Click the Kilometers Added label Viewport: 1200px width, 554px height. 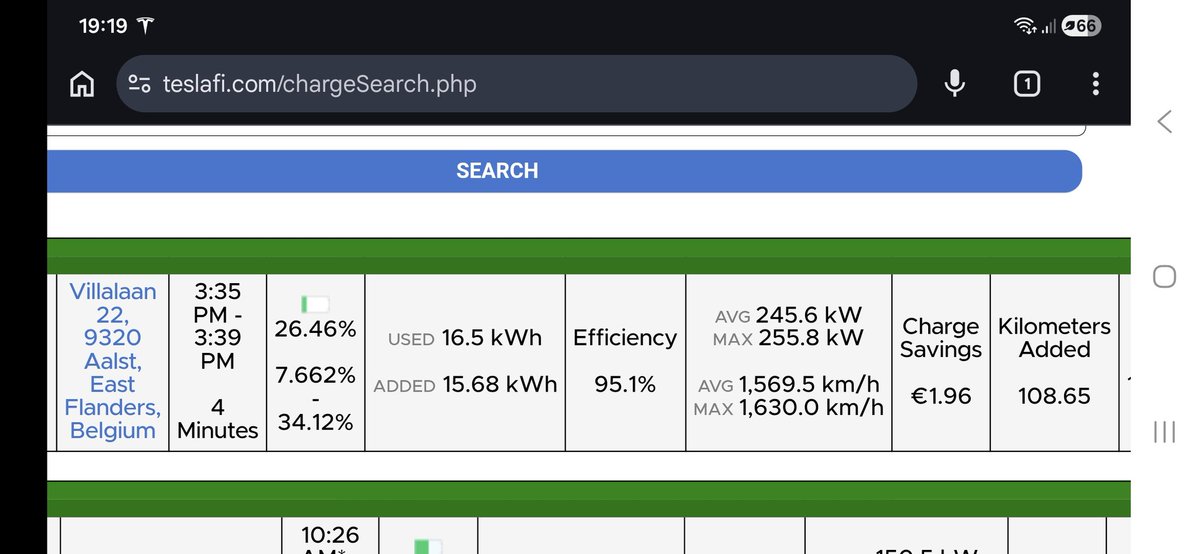click(x=1054, y=338)
